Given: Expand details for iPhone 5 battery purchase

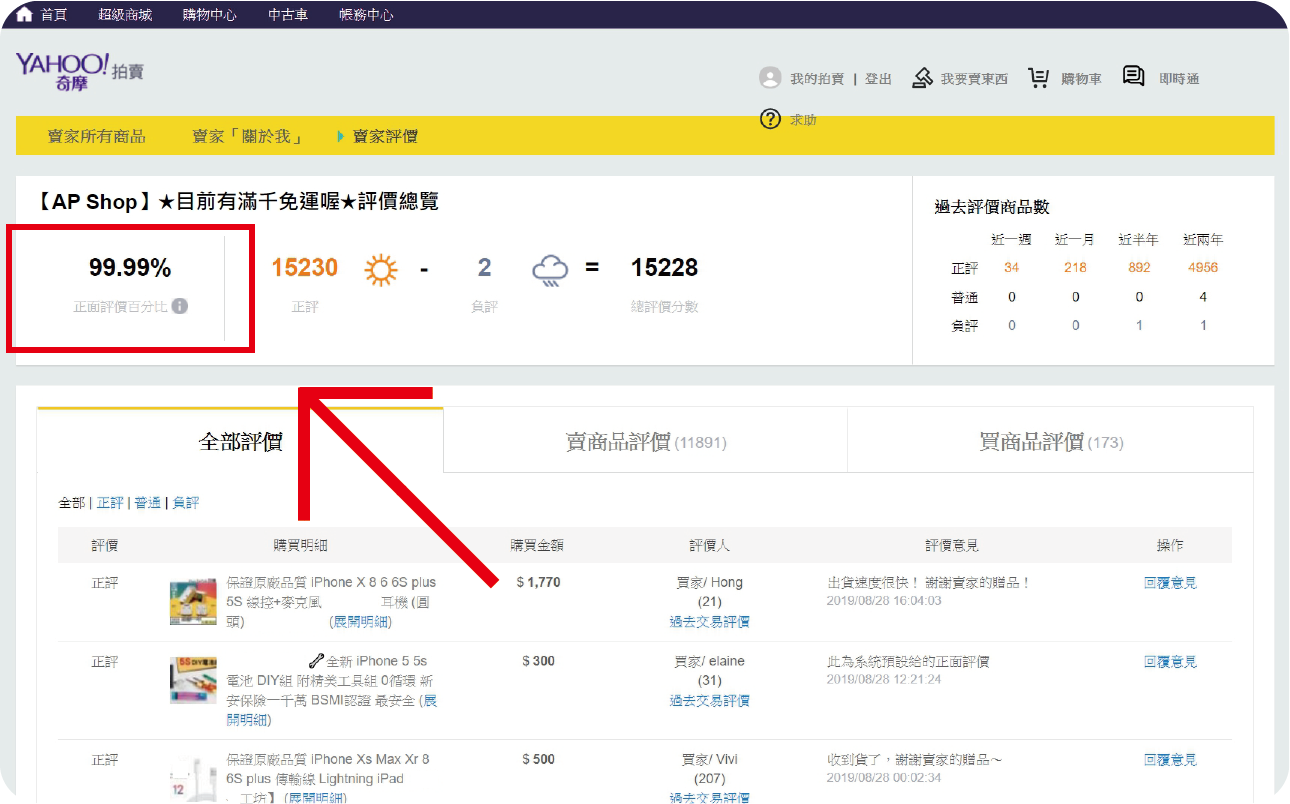Looking at the screenshot, I should (430, 701).
